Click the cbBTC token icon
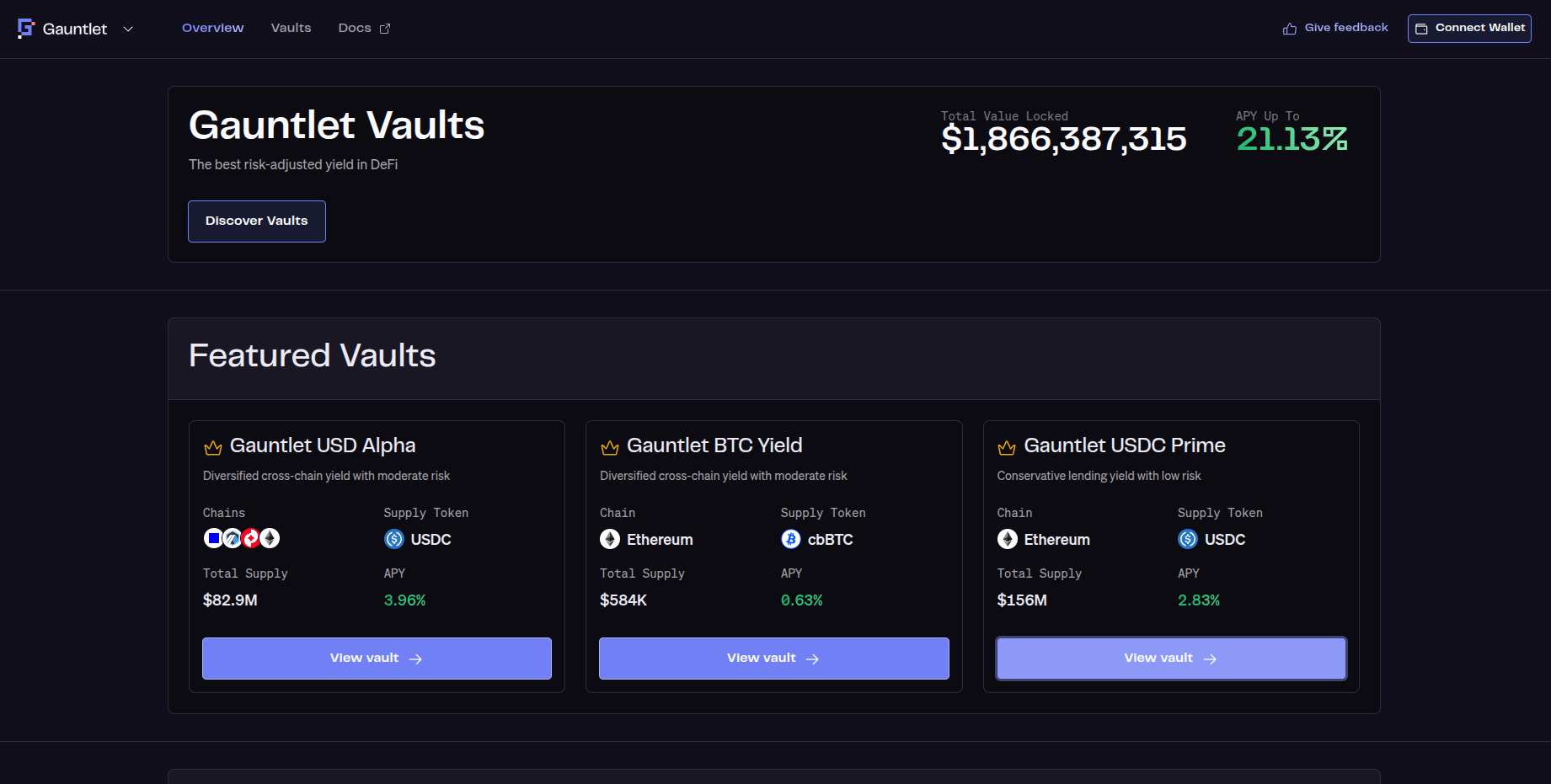Viewport: 1551px width, 784px height. (791, 539)
